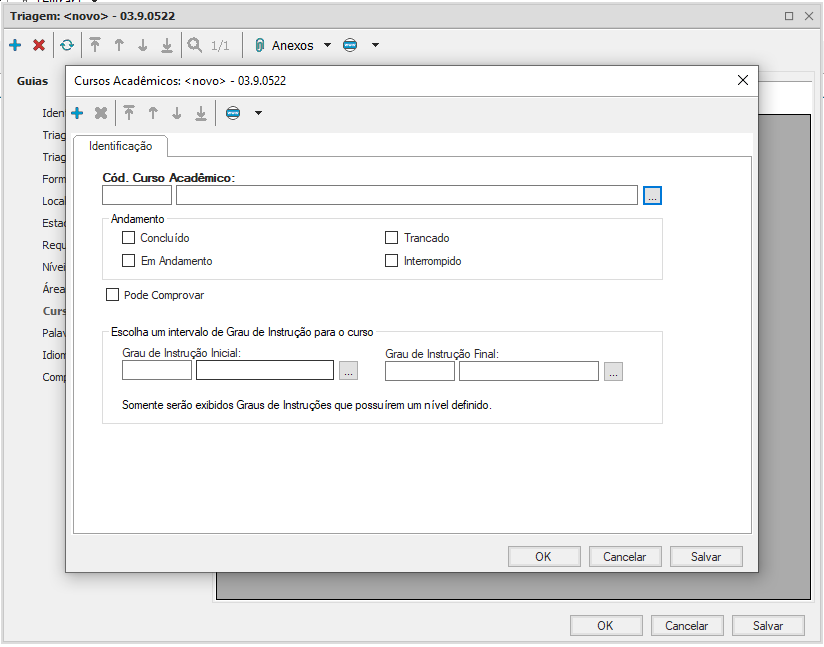Screen dimensions: 824x647
Task: Click the blue globe icon in Cursos Acadêmicos toolbar
Action: 233,113
